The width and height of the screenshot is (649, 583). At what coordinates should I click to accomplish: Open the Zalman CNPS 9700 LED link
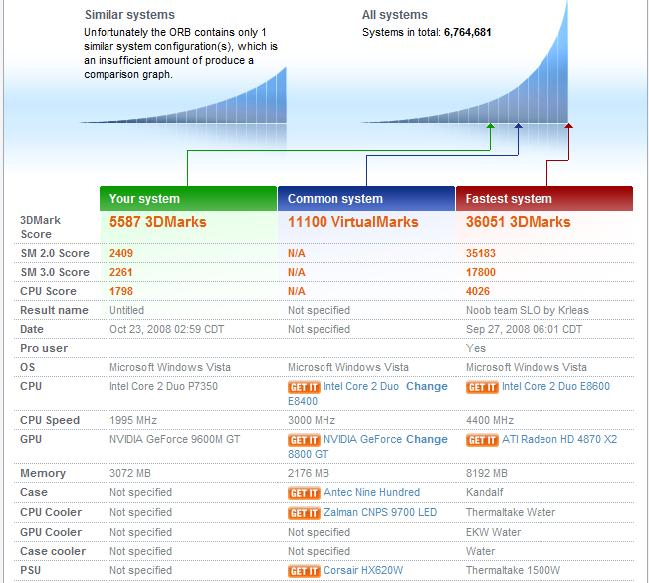pos(380,512)
